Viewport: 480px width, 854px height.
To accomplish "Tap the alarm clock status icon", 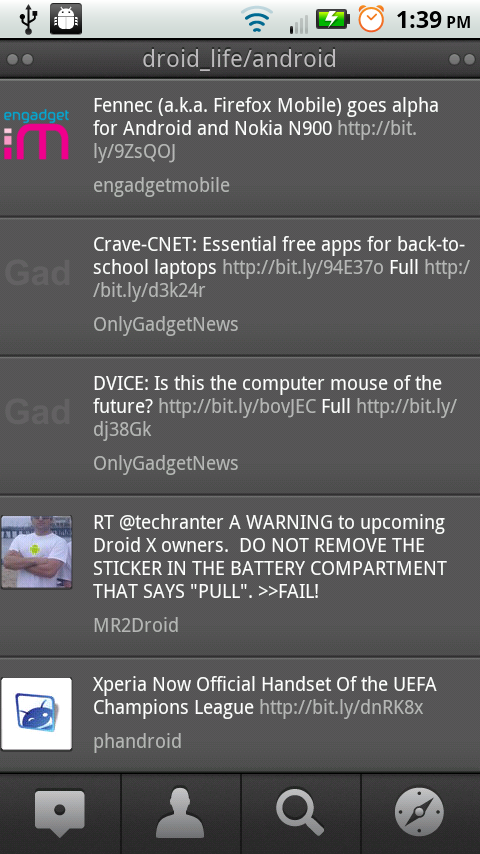I will pos(371,19).
